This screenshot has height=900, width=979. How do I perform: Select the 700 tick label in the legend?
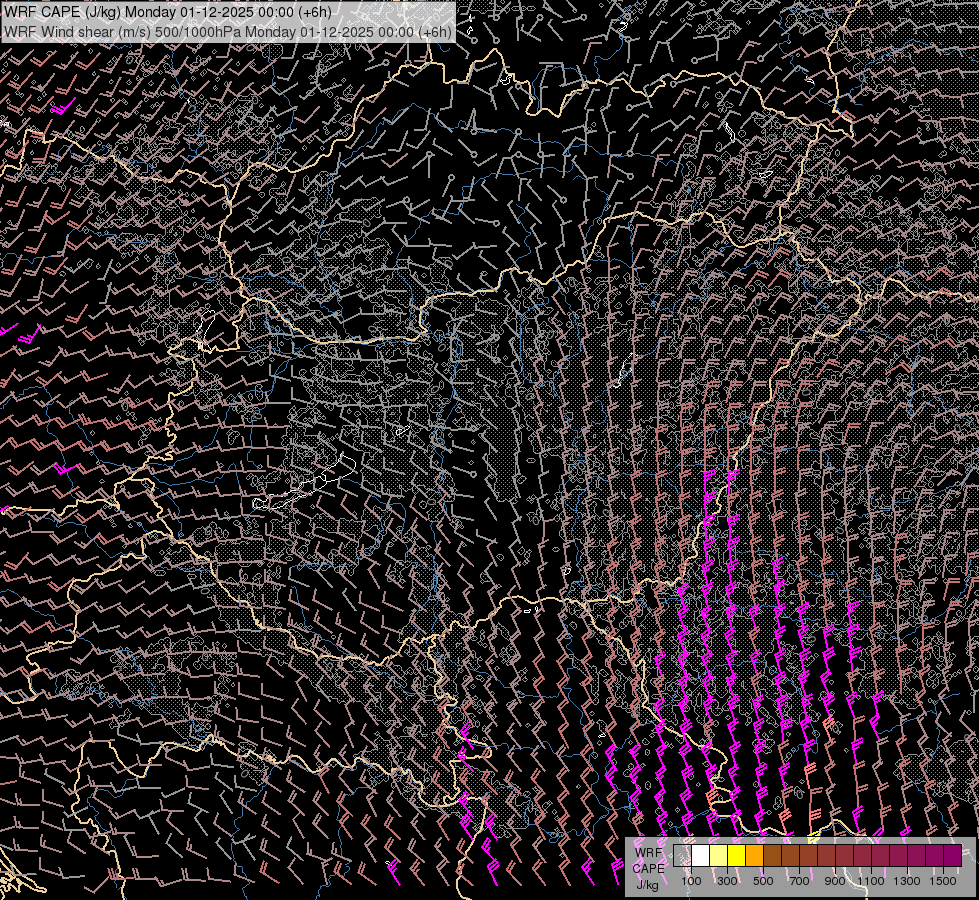click(x=799, y=881)
